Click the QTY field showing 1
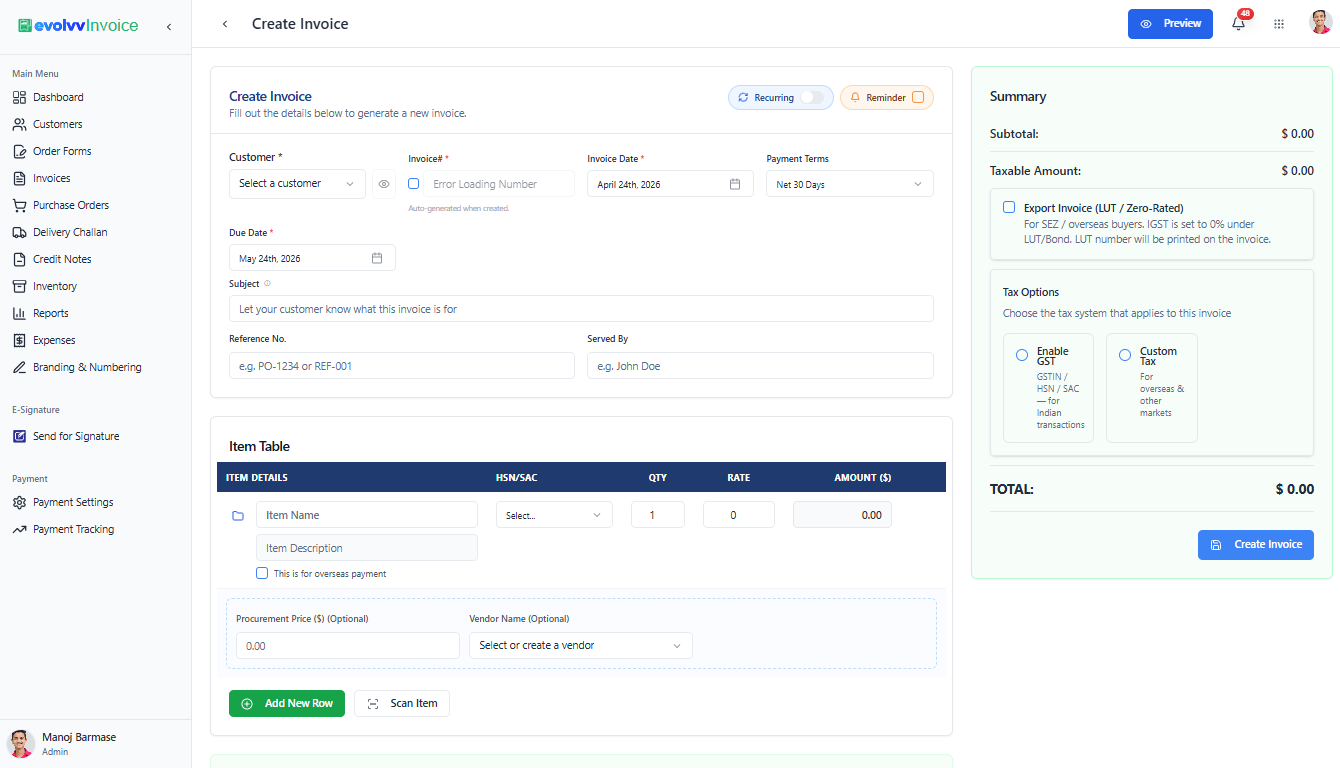 (x=658, y=515)
